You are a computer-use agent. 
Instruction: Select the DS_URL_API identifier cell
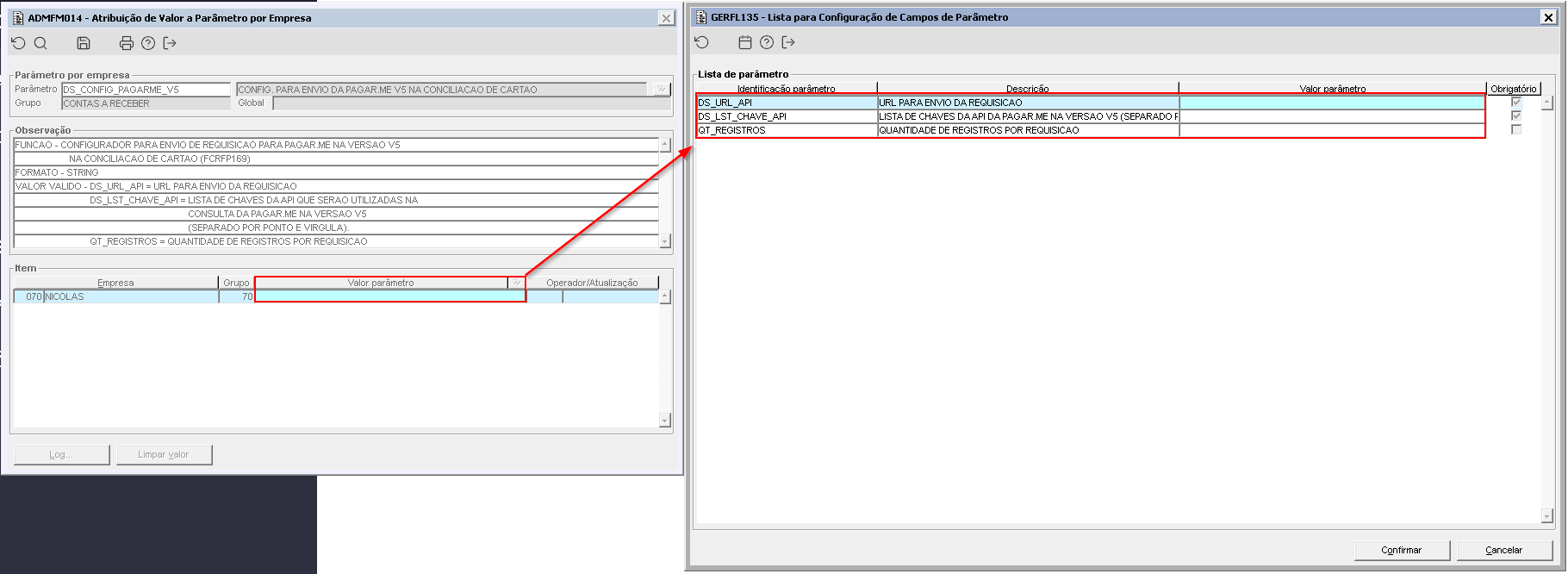tap(787, 103)
